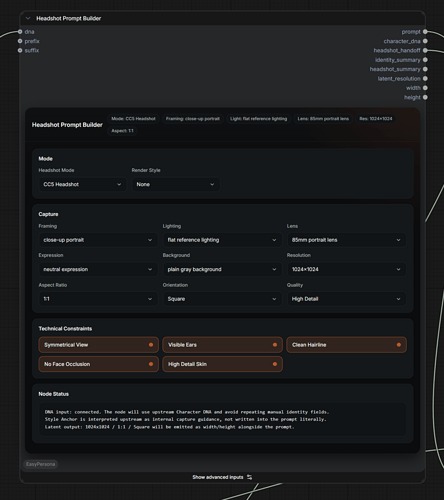Open the Background dropdown
This screenshot has width=444, height=500.
pyautogui.click(x=222, y=269)
